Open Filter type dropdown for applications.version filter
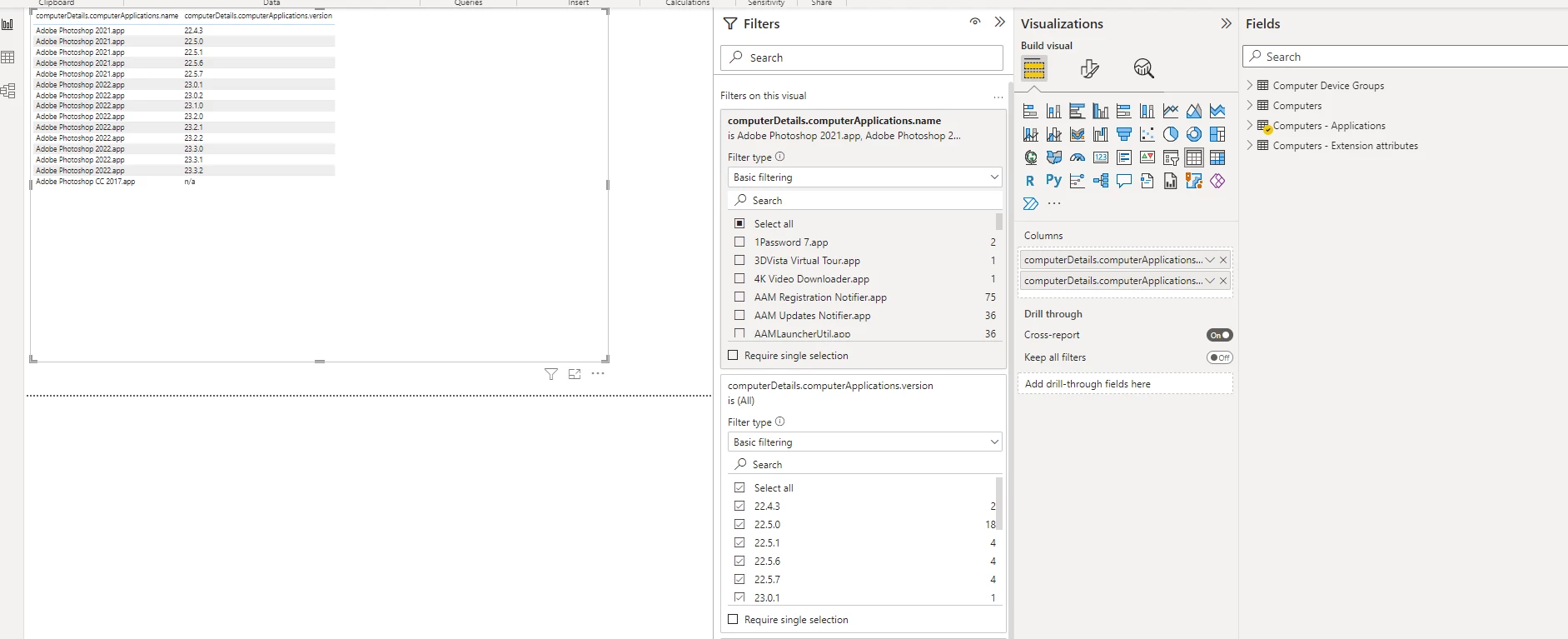1568x639 pixels. [x=865, y=442]
